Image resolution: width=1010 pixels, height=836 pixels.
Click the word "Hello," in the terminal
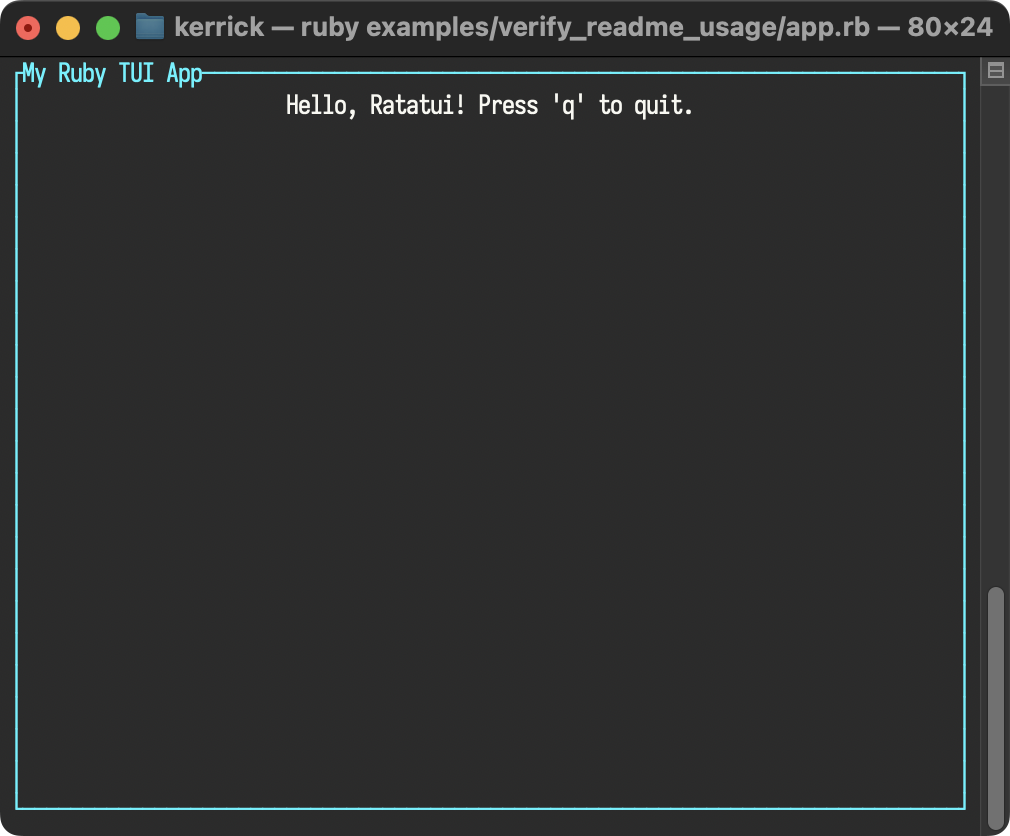(321, 106)
